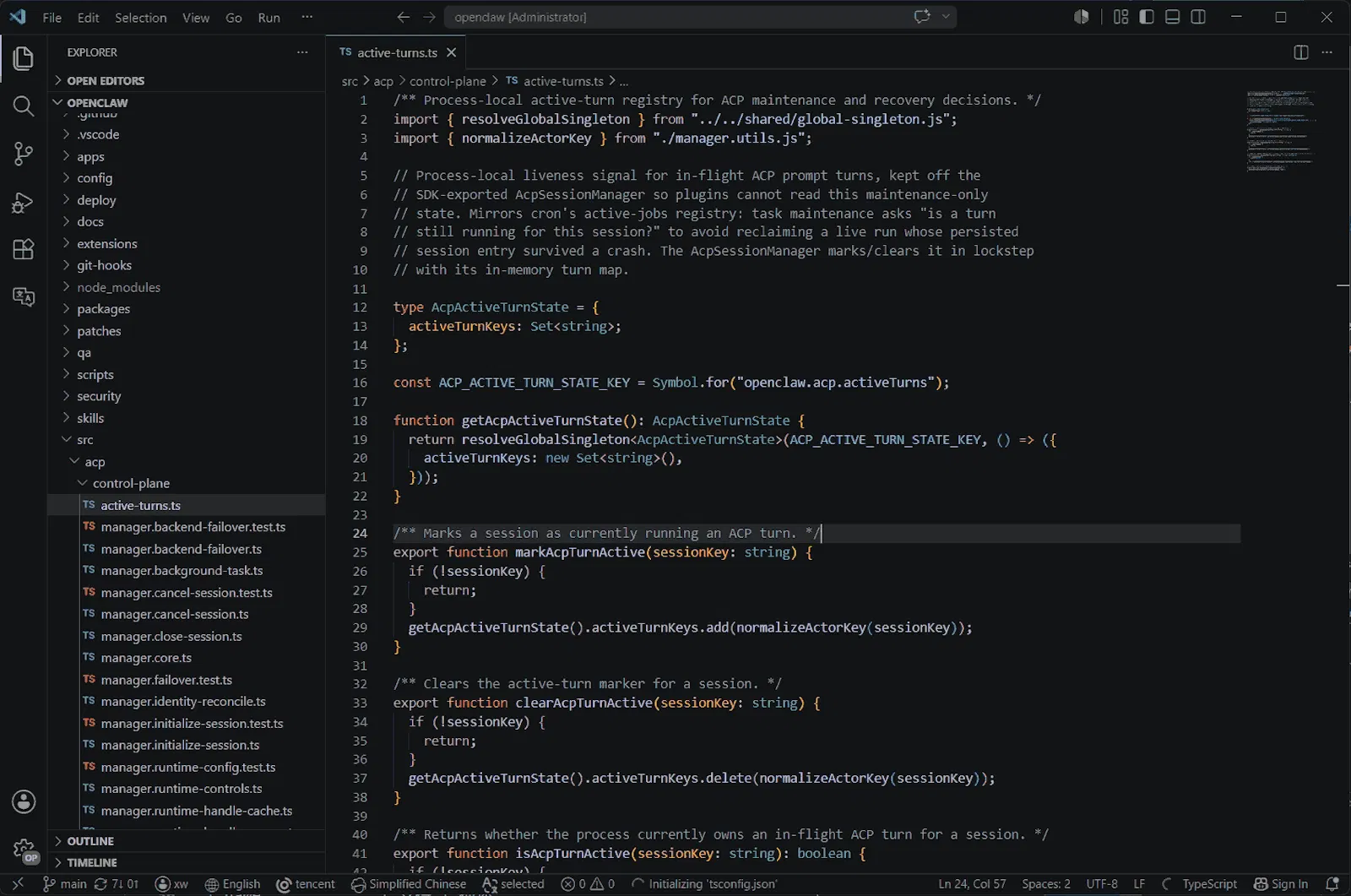Click the VS Code logo in the title bar
The height and width of the screenshot is (896, 1351).
point(18,17)
